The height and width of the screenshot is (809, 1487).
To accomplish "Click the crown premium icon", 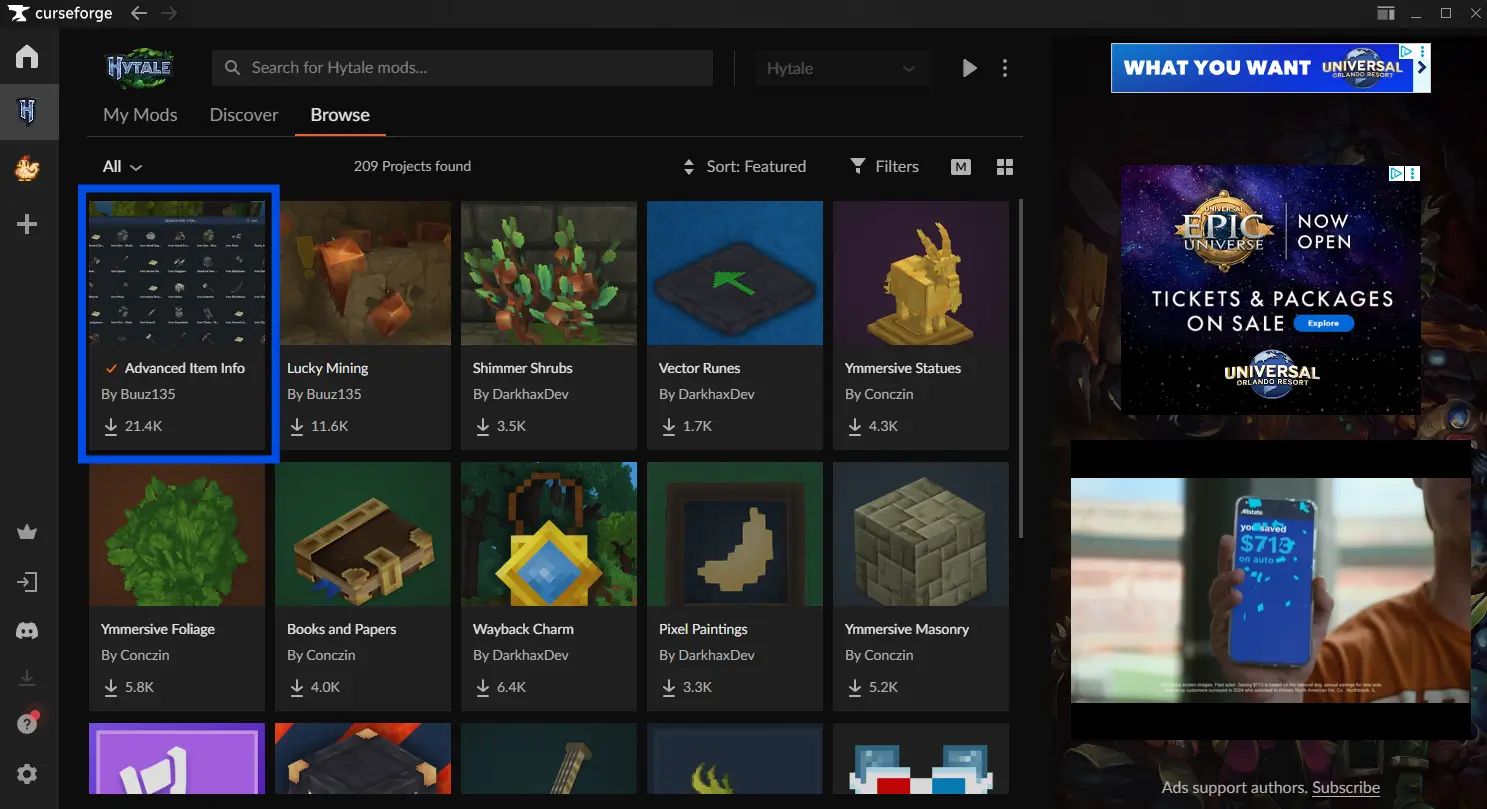I will coord(27,532).
